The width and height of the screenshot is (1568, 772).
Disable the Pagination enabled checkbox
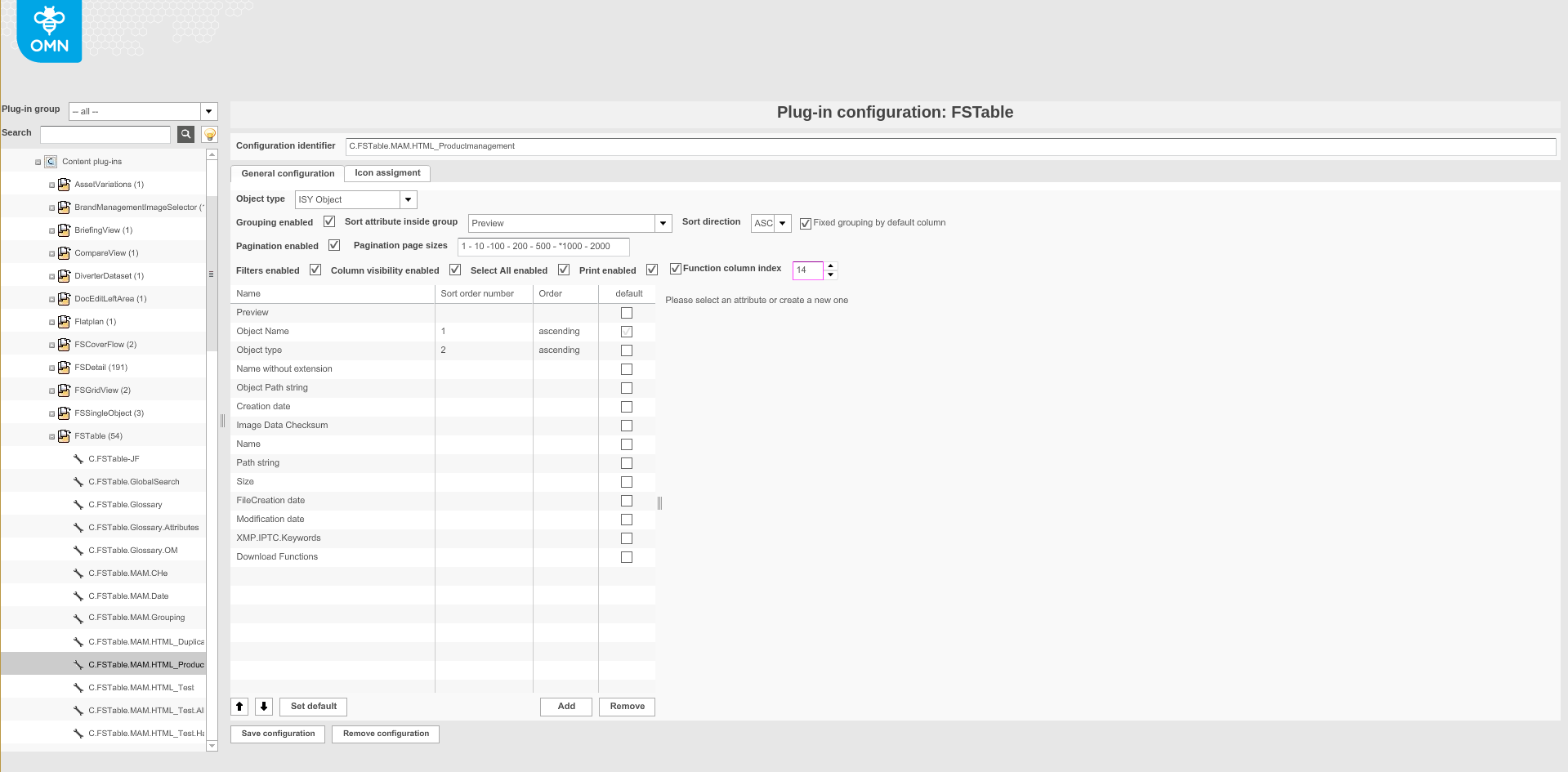334,244
